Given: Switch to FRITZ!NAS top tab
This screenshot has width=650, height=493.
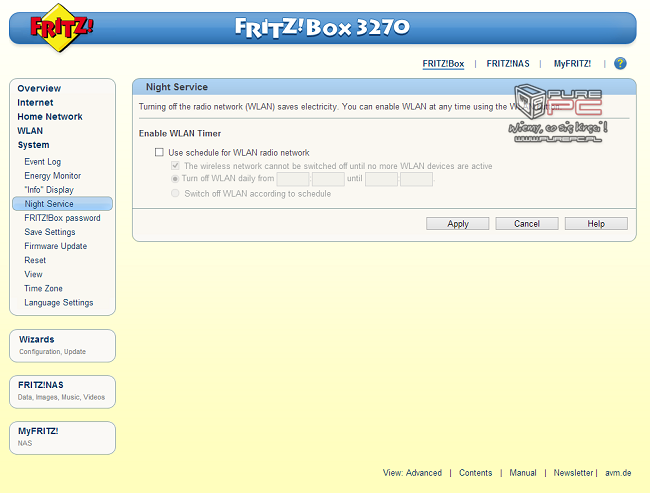Looking at the screenshot, I should (508, 64).
